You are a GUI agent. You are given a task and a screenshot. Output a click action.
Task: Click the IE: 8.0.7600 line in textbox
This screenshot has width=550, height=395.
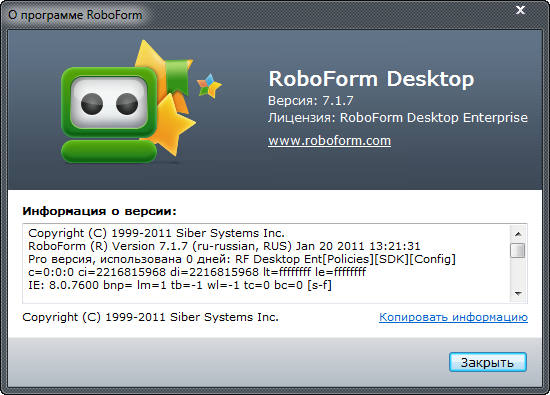(180, 285)
